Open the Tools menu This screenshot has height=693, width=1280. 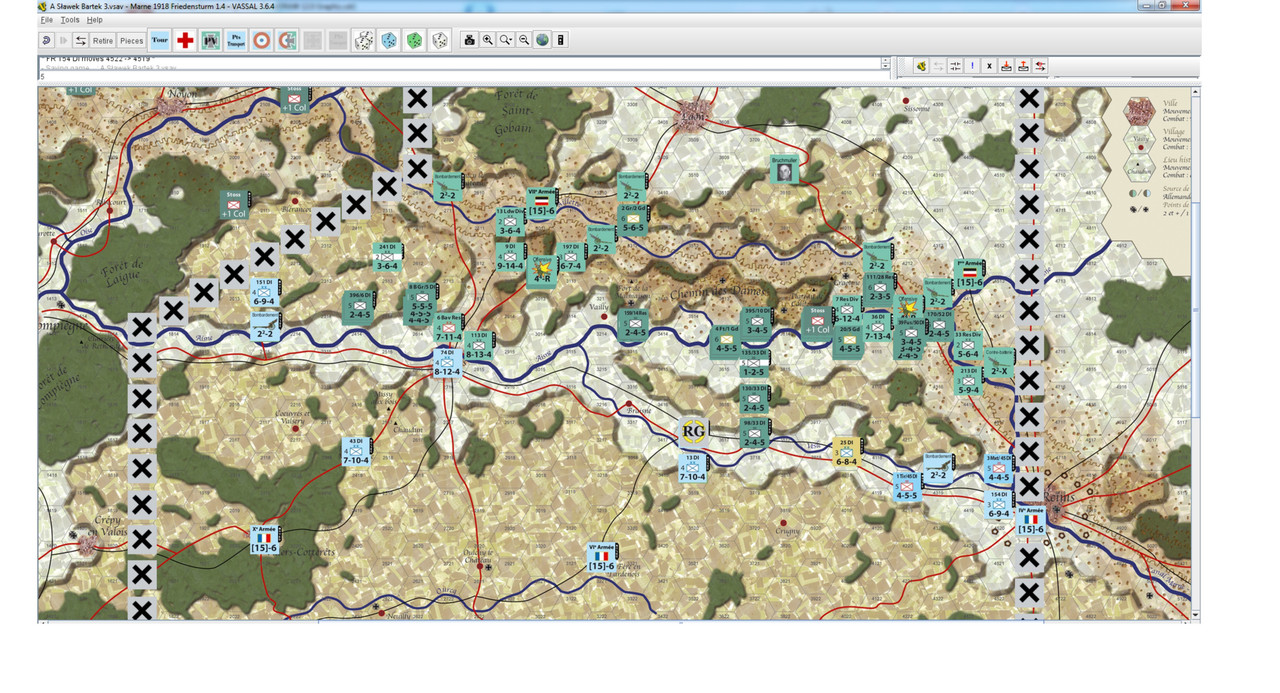[x=70, y=20]
